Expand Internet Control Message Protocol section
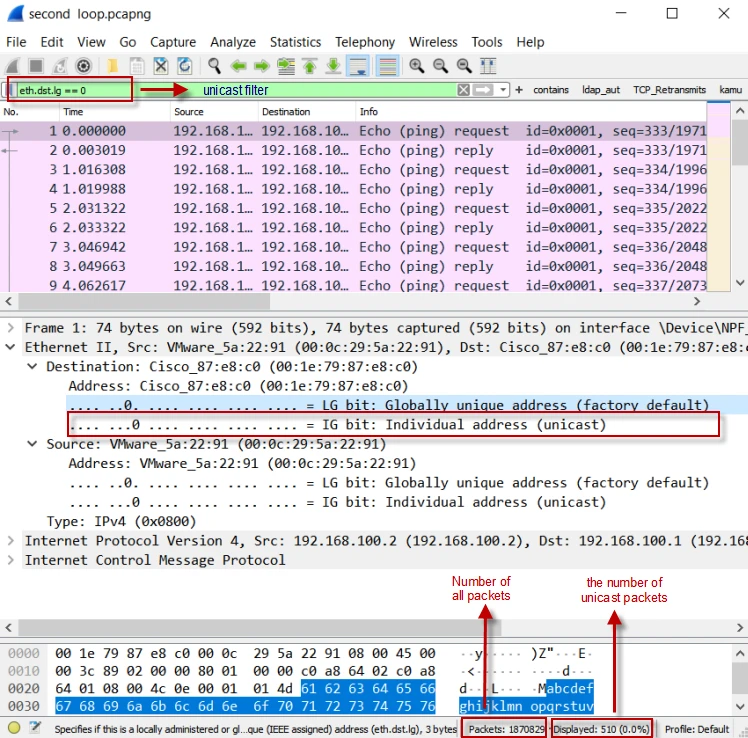Screen dimensions: 748x738 (12, 560)
